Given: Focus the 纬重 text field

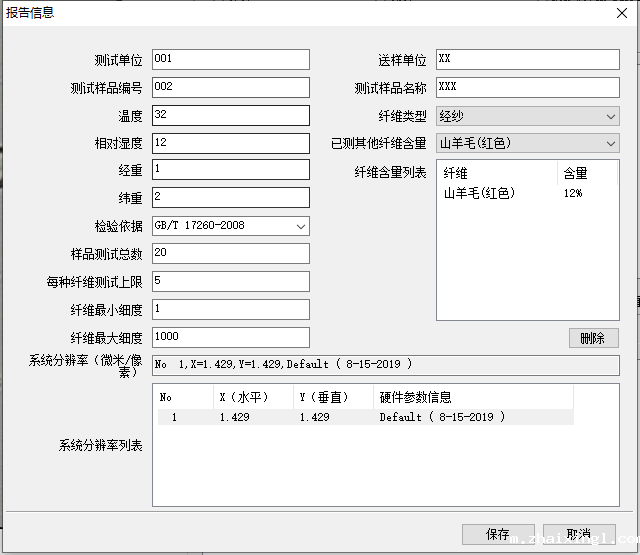Looking at the screenshot, I should pyautogui.click(x=230, y=198).
